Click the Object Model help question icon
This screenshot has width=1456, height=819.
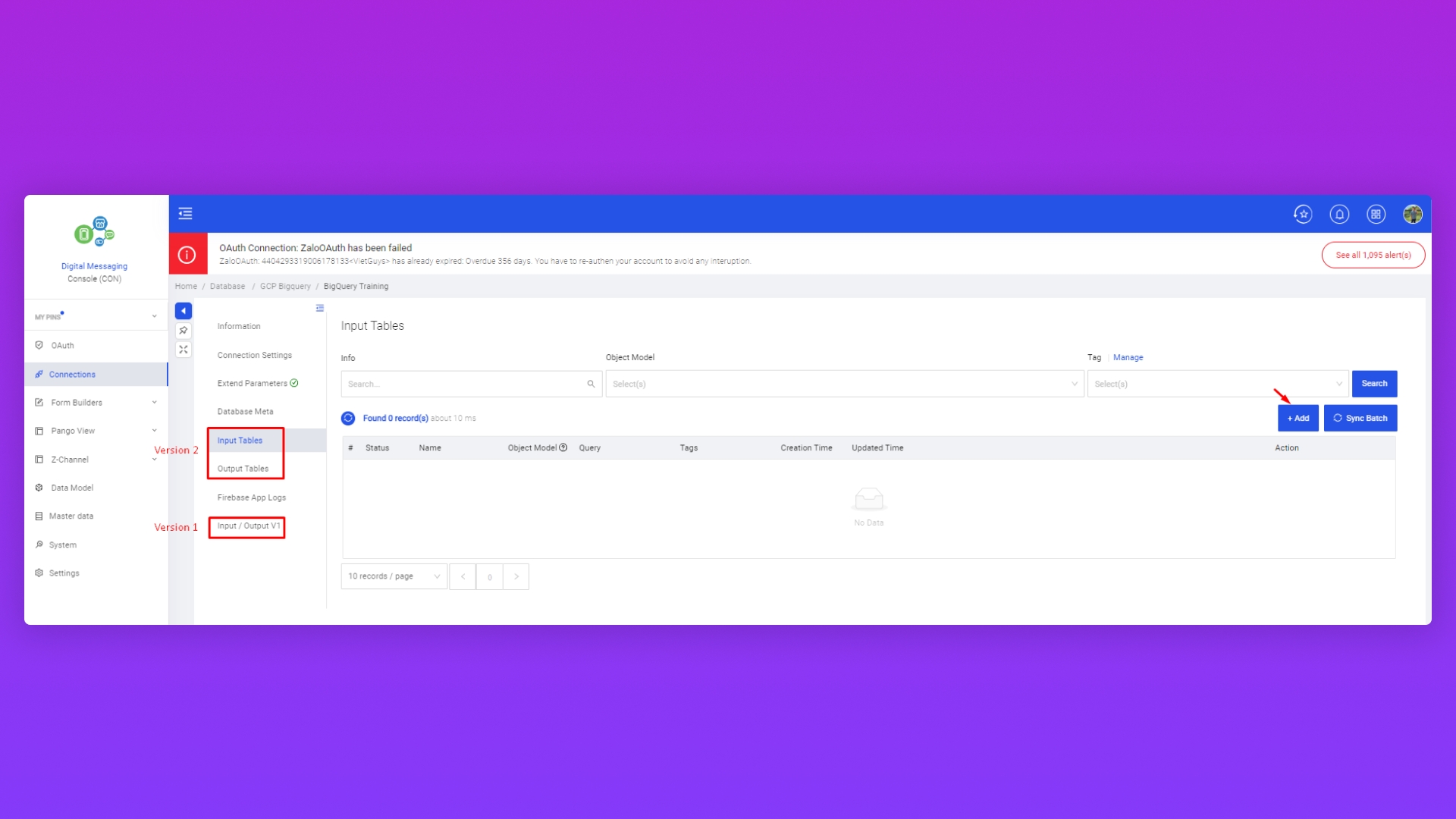[563, 448]
